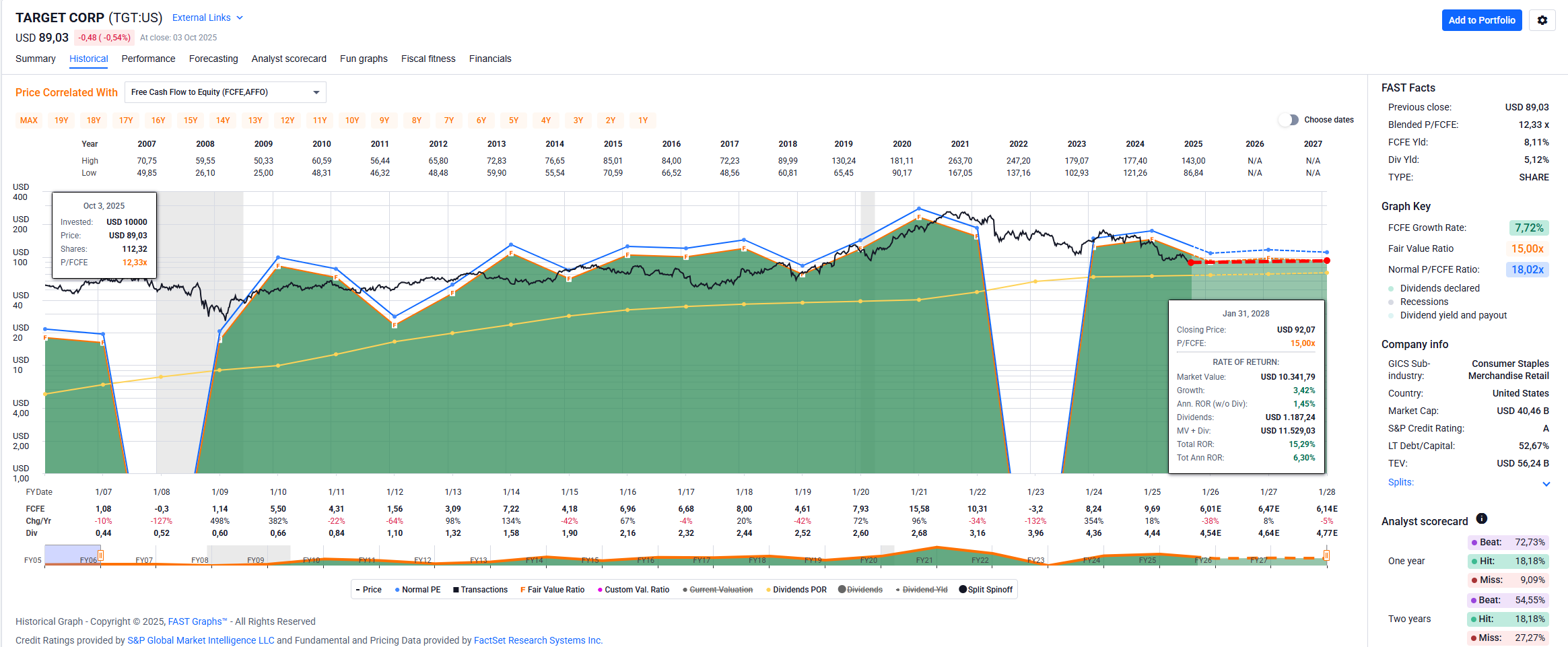This screenshot has width=1568, height=647.
Task: Select the 10Y time range button
Action: (x=352, y=121)
